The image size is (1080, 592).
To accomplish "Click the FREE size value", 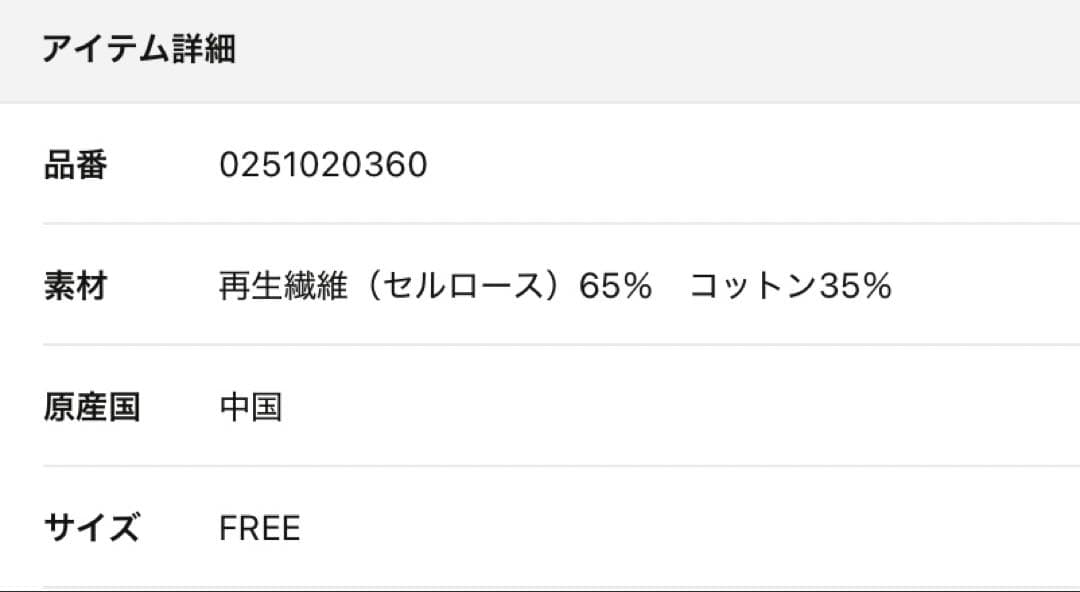I will point(260,528).
